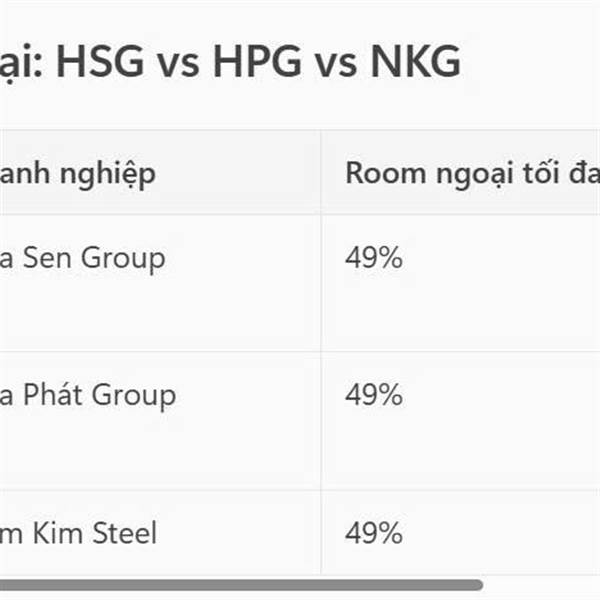Select the 49% value in the Phát Group row

pyautogui.click(x=373, y=395)
